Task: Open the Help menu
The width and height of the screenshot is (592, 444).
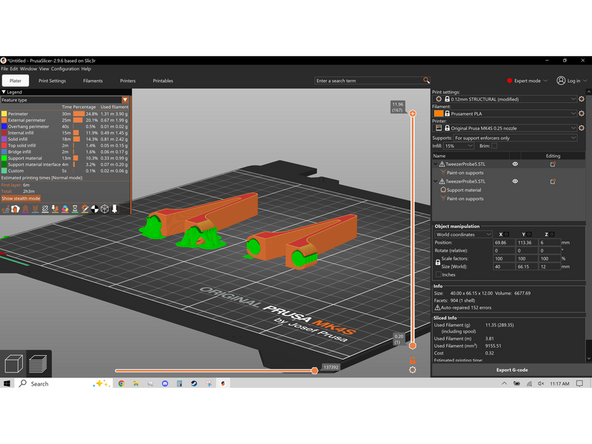Action: pos(86,69)
